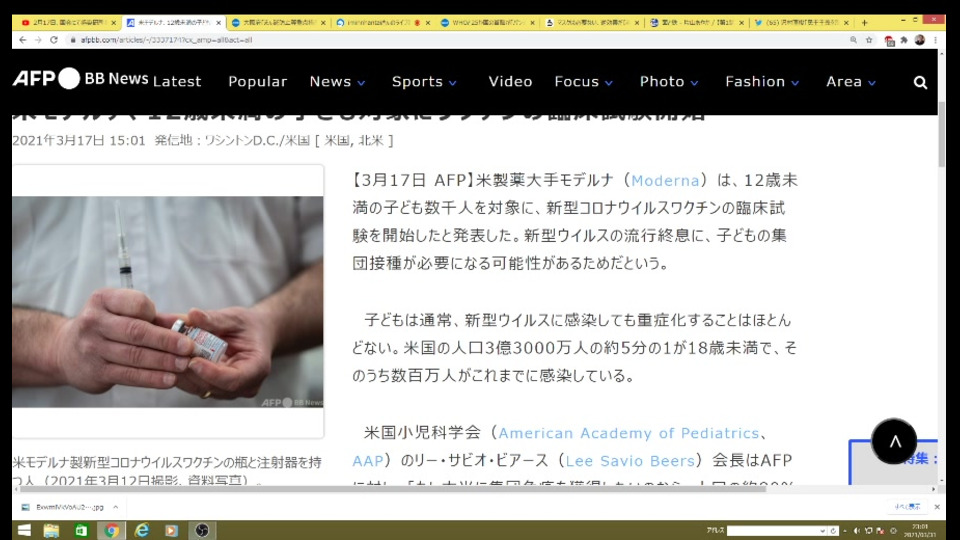
Task: Close the active AFP article tab
Action: point(219,23)
